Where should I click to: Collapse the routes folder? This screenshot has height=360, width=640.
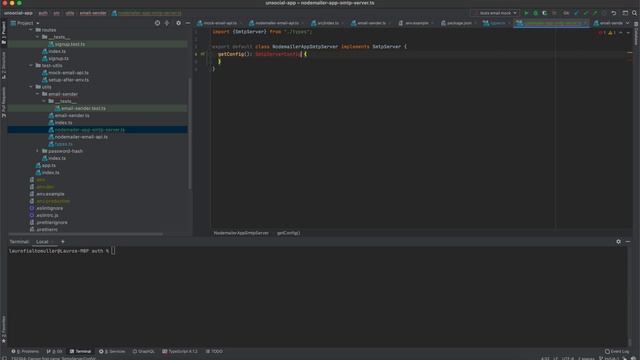point(31,30)
